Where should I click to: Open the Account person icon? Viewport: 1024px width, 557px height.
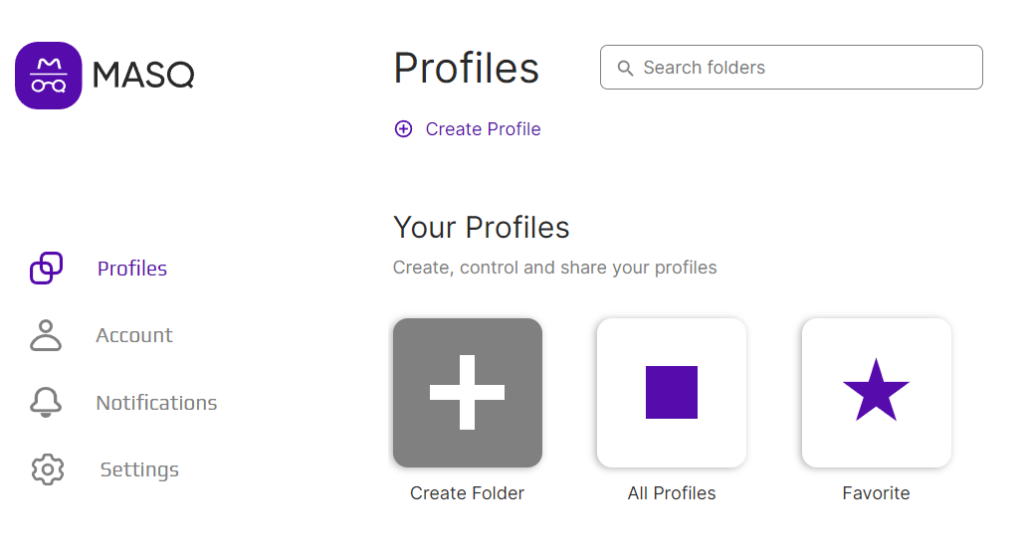pos(46,335)
